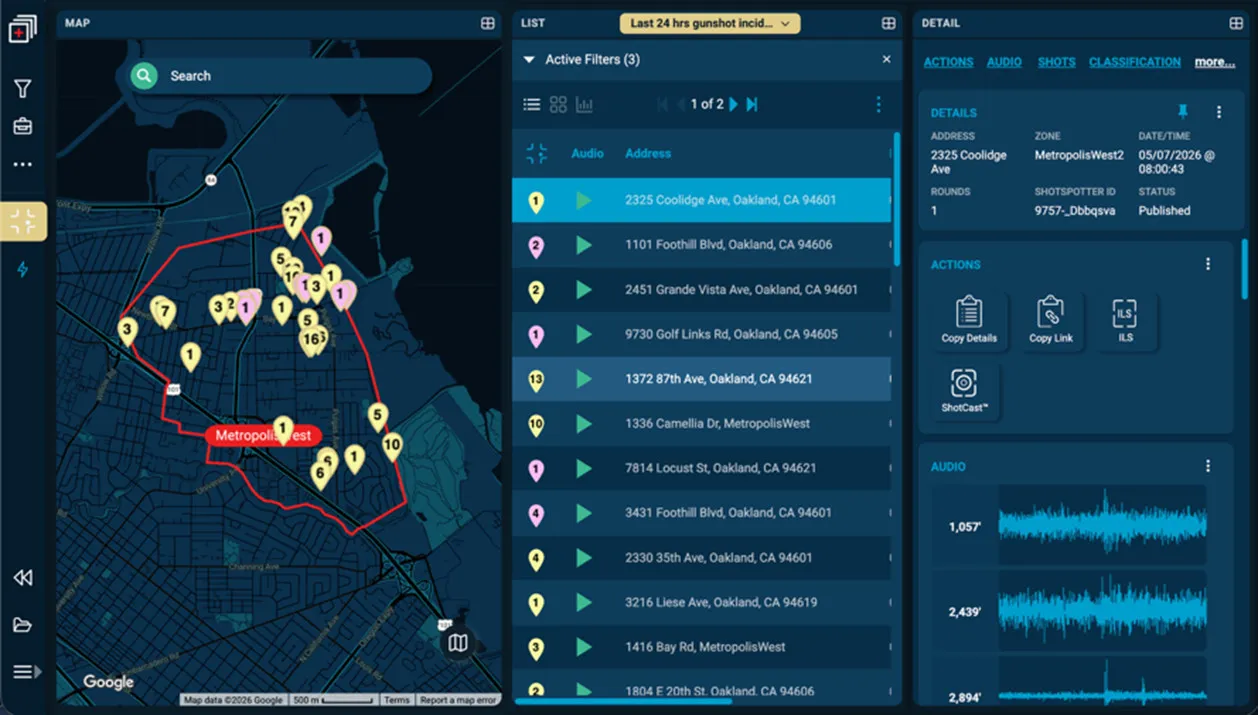The height and width of the screenshot is (715, 1258).
Task: Click the list vertical scrollbar
Action: coord(897,200)
